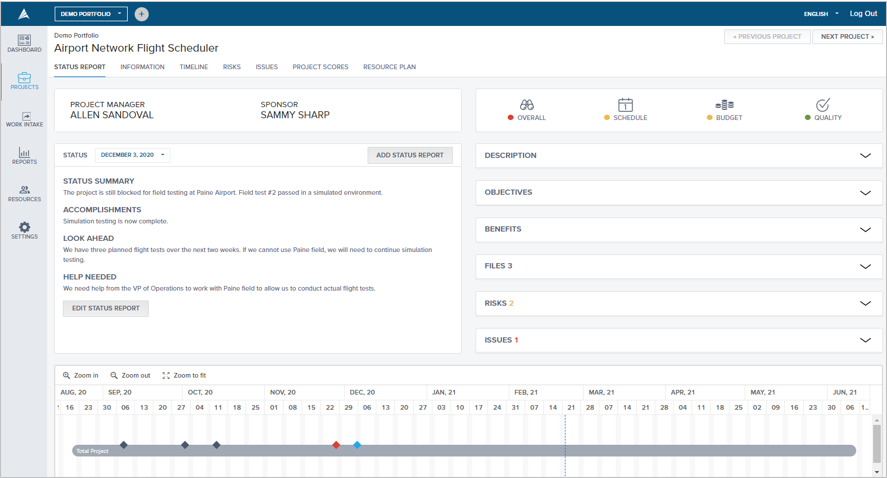The height and width of the screenshot is (478, 887).
Task: Switch to the Resource Plan tab
Action: pyautogui.click(x=389, y=67)
